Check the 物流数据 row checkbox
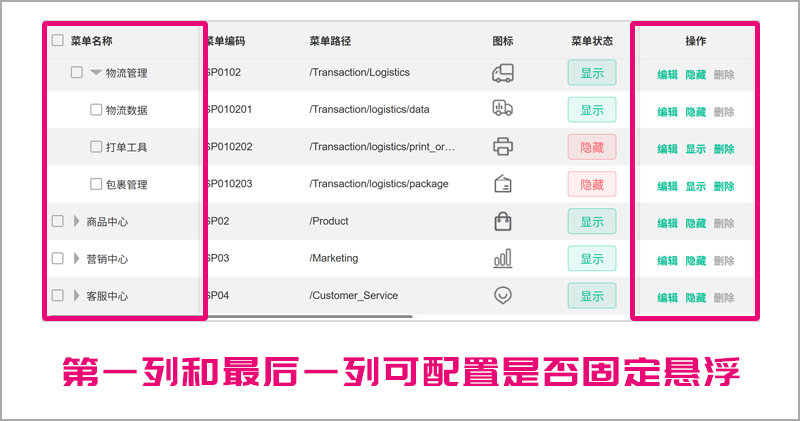800x421 pixels. pos(96,110)
